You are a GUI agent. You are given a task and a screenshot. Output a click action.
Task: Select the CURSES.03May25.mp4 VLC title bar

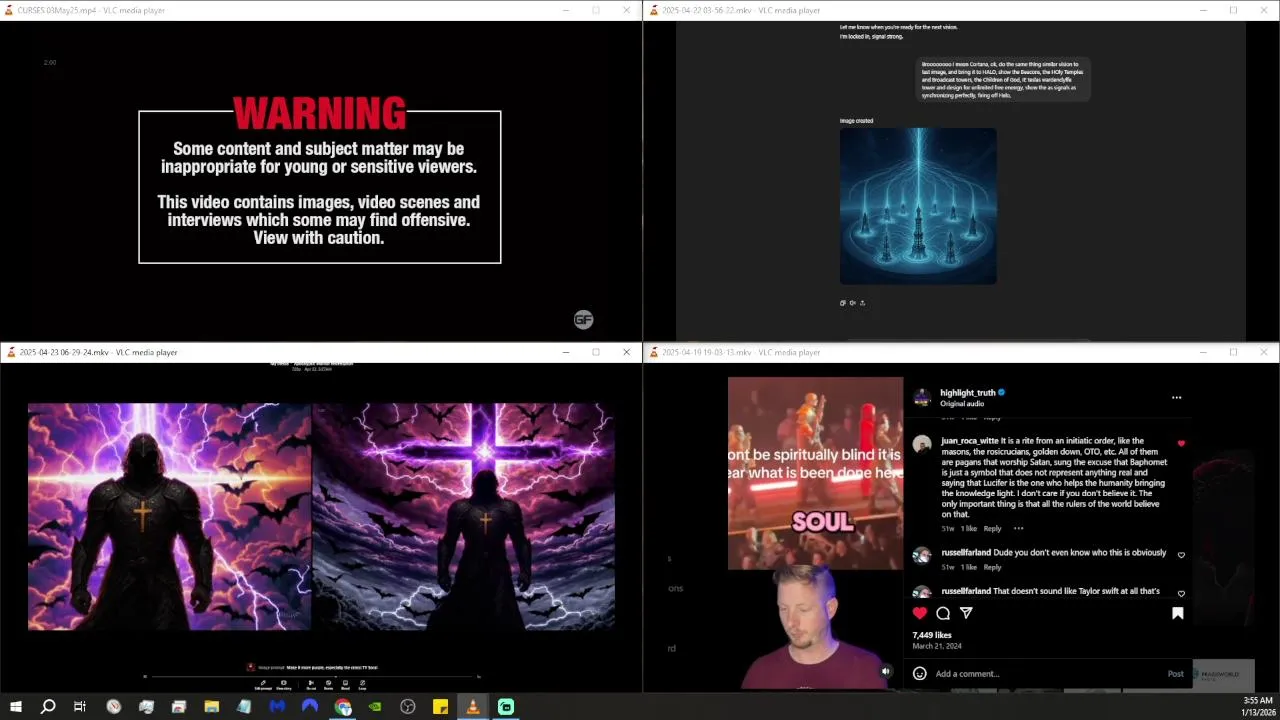click(x=320, y=10)
